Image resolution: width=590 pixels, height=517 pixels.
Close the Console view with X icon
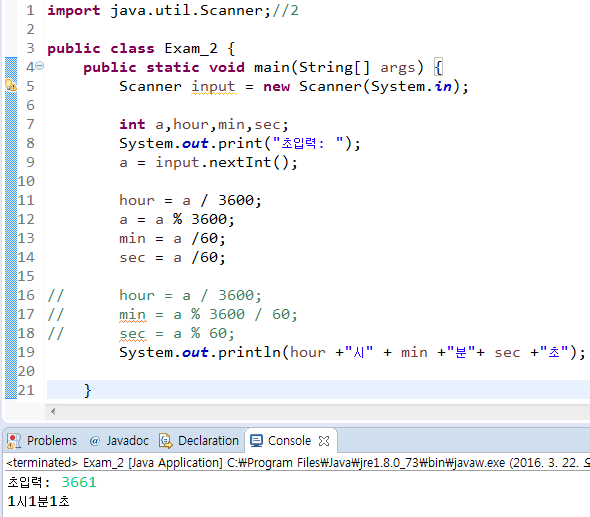[324, 441]
